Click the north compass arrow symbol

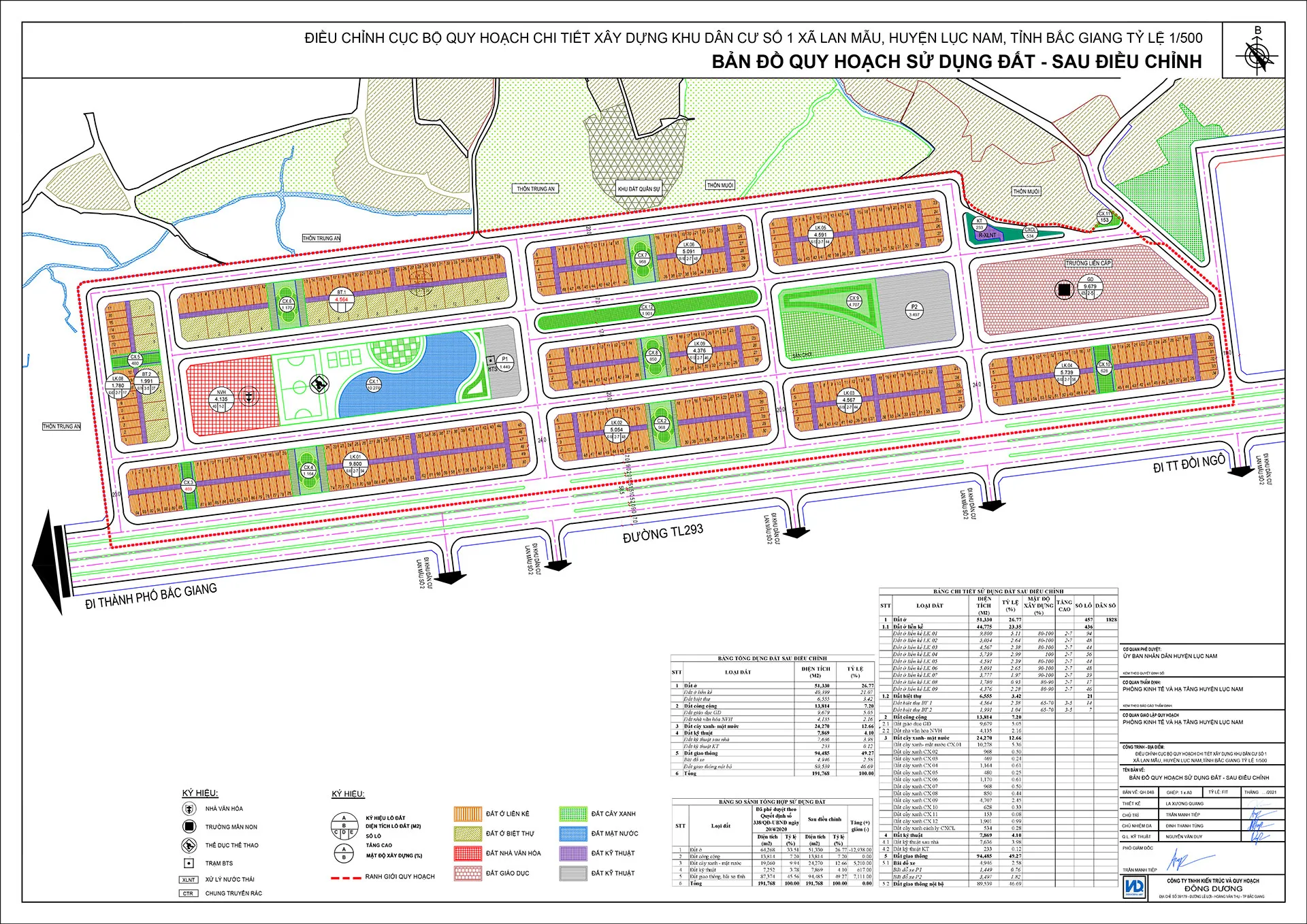1258,55
